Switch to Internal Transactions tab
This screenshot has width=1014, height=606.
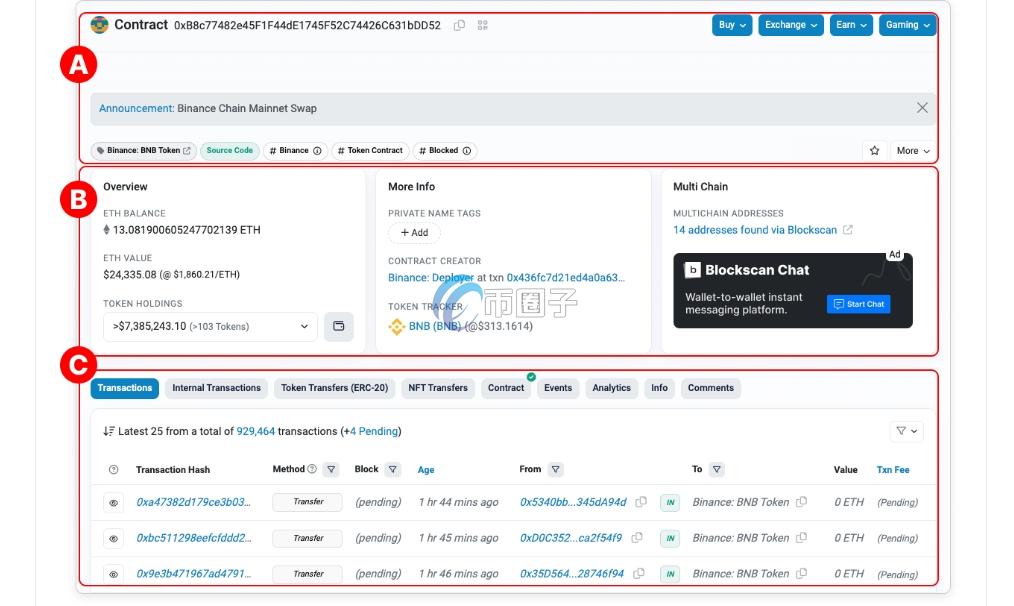coord(216,388)
